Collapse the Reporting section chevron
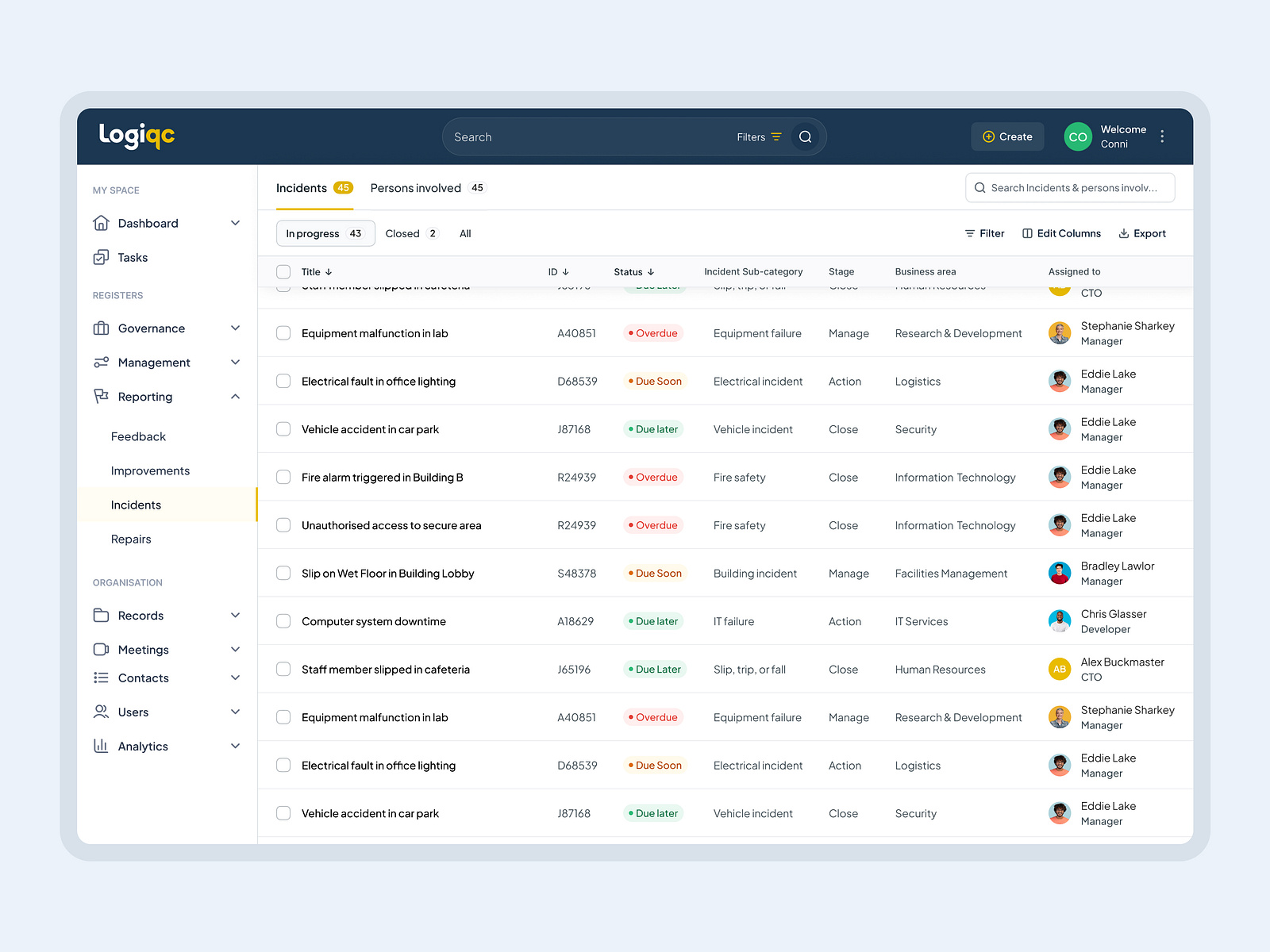1270x952 pixels. (236, 397)
